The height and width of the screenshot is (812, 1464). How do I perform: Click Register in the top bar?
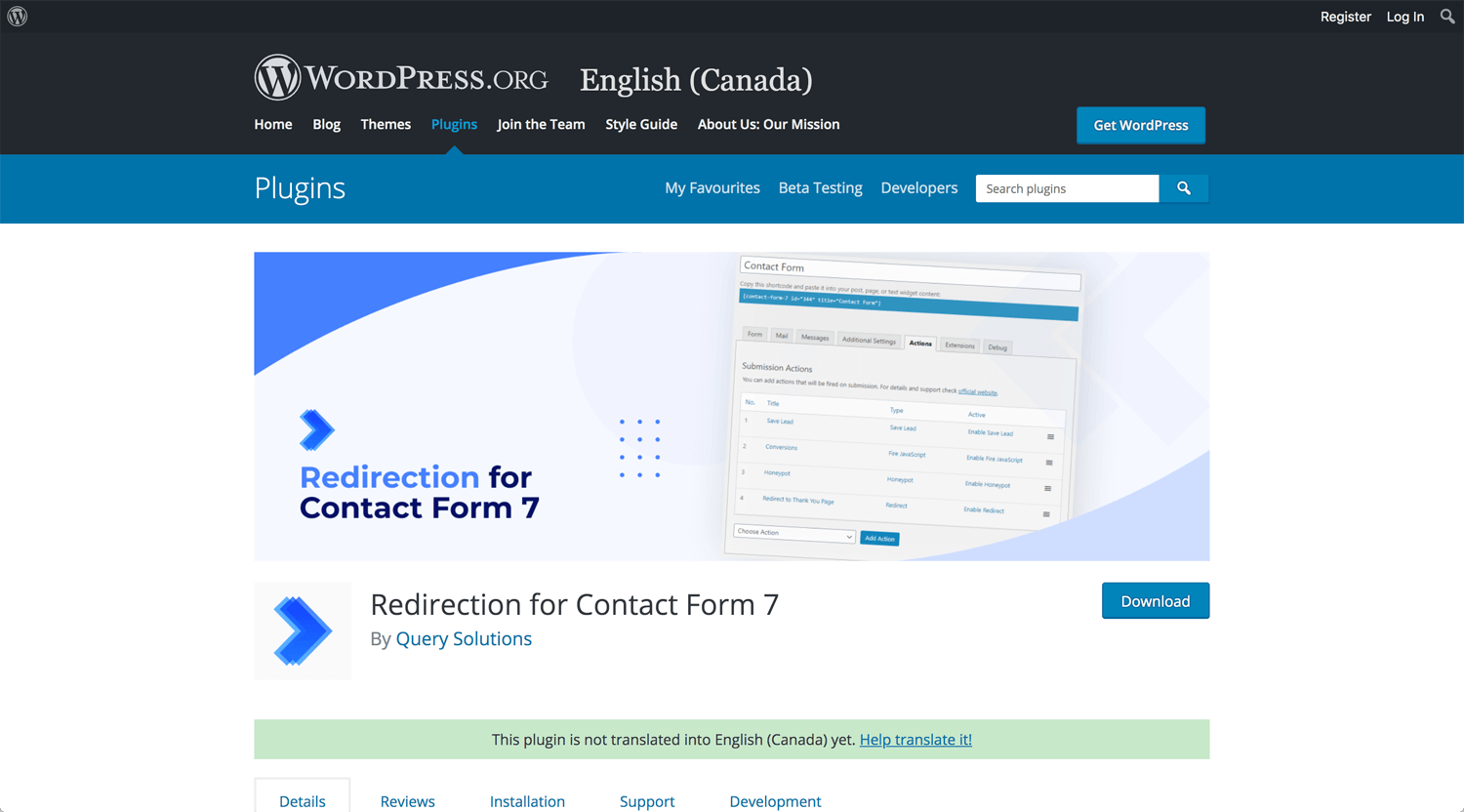(x=1346, y=17)
